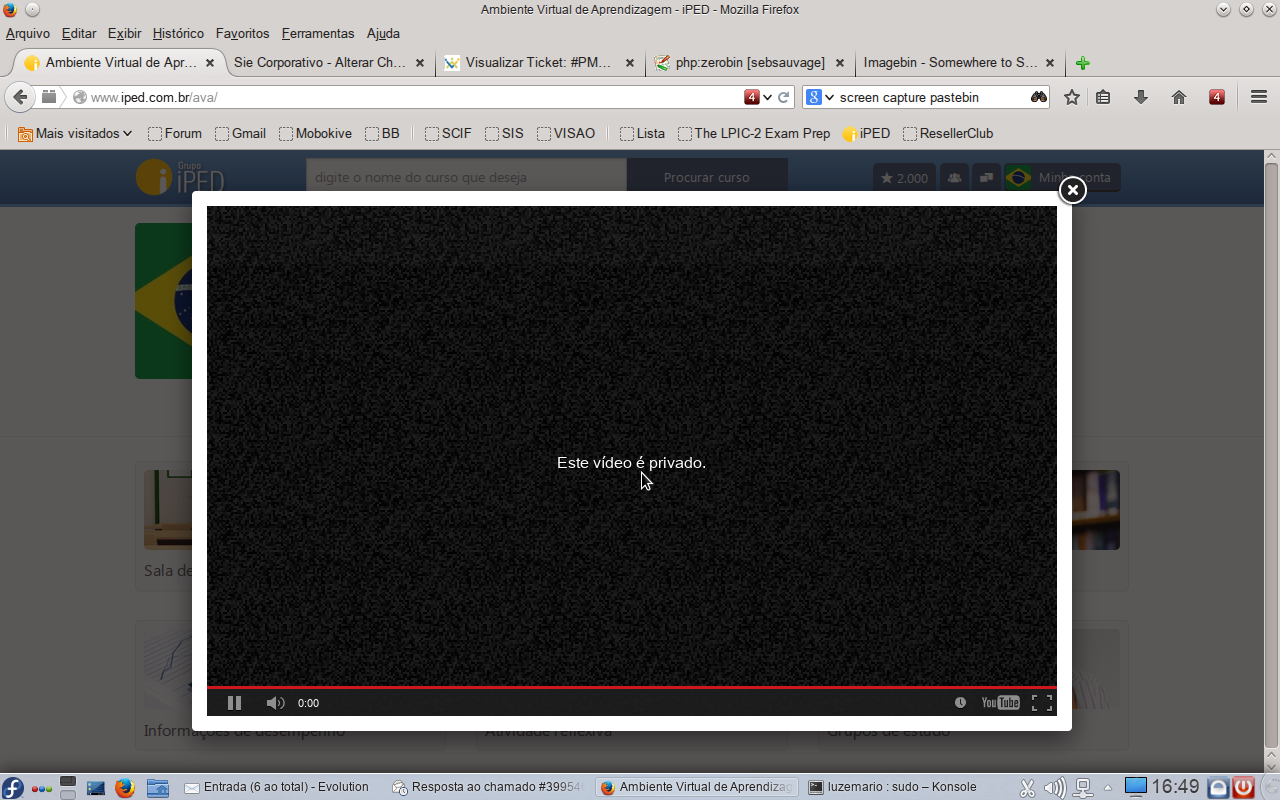Viewport: 1280px width, 800px height.
Task: Open Ferramentas menu
Action: 318,33
